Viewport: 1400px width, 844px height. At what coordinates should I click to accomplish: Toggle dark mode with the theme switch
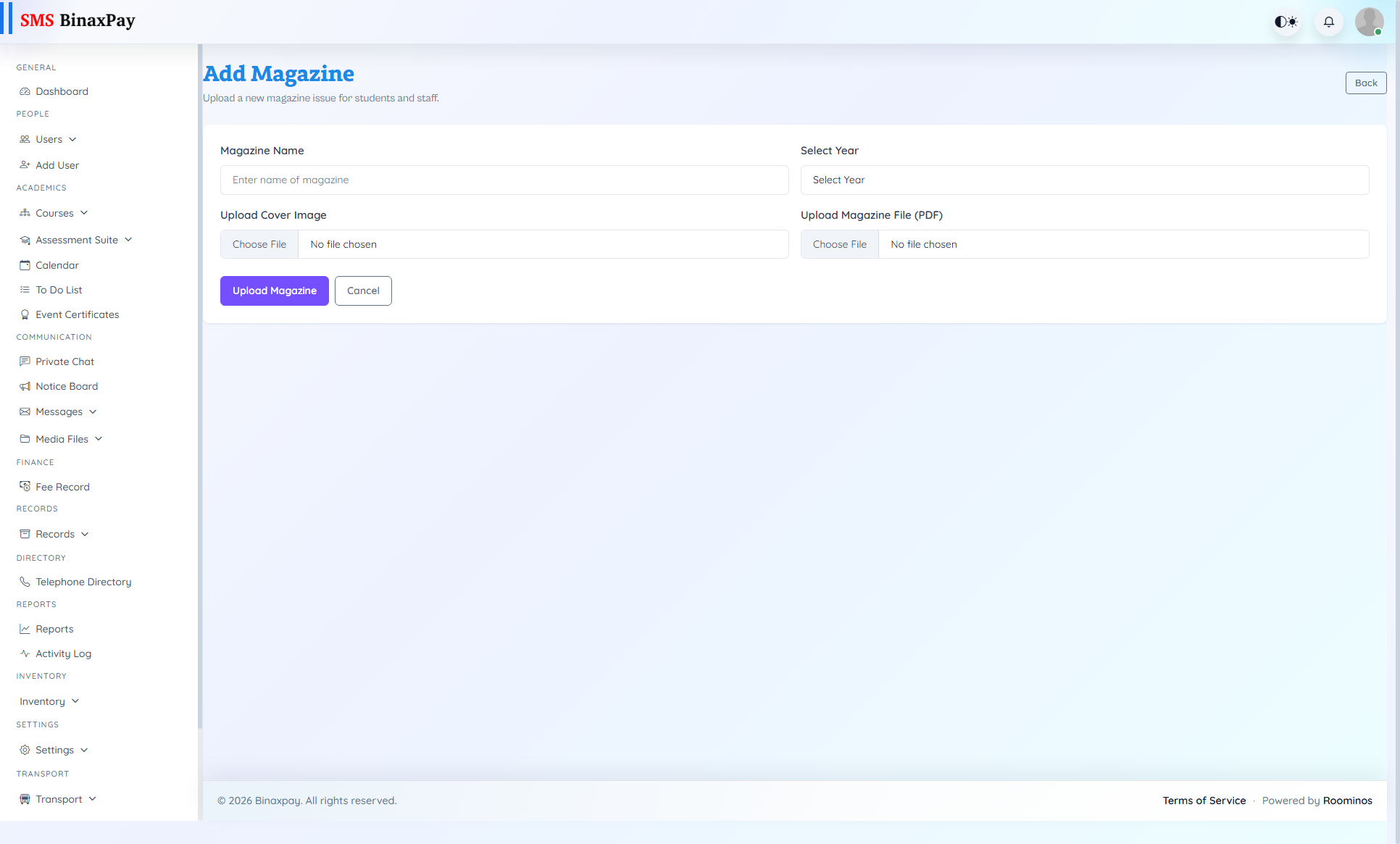[x=1286, y=21]
